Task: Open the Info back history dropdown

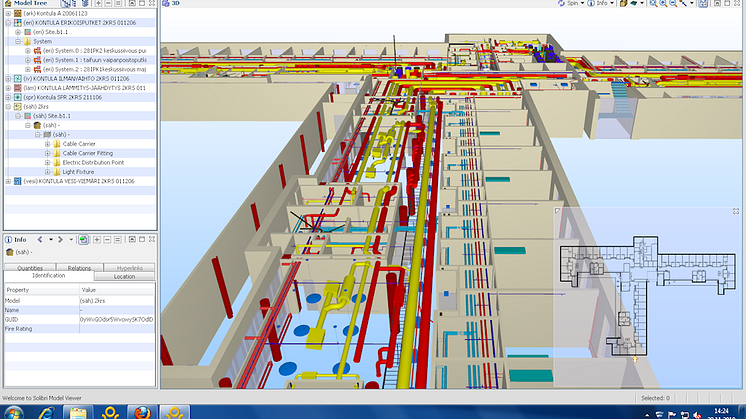Action: 50,239
